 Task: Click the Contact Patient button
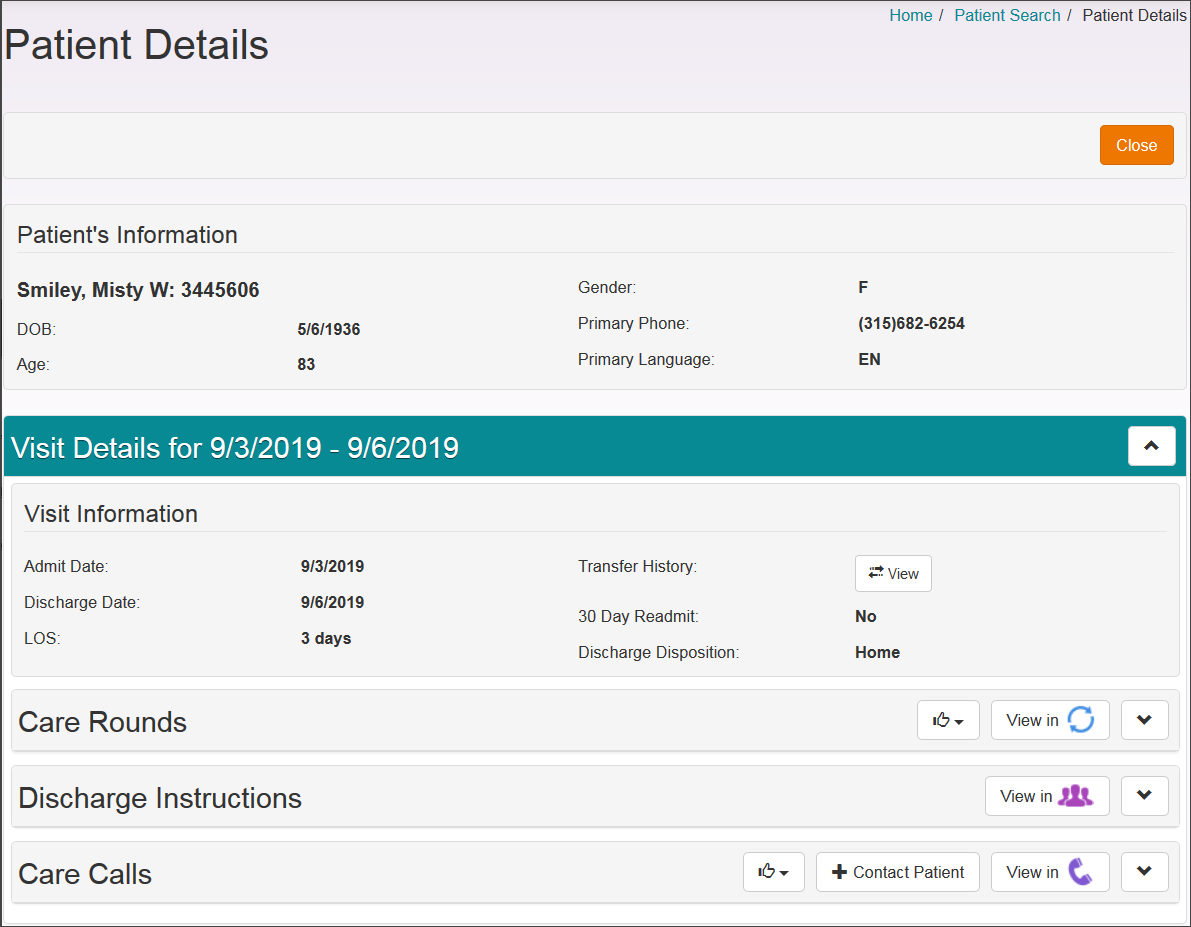[x=897, y=872]
